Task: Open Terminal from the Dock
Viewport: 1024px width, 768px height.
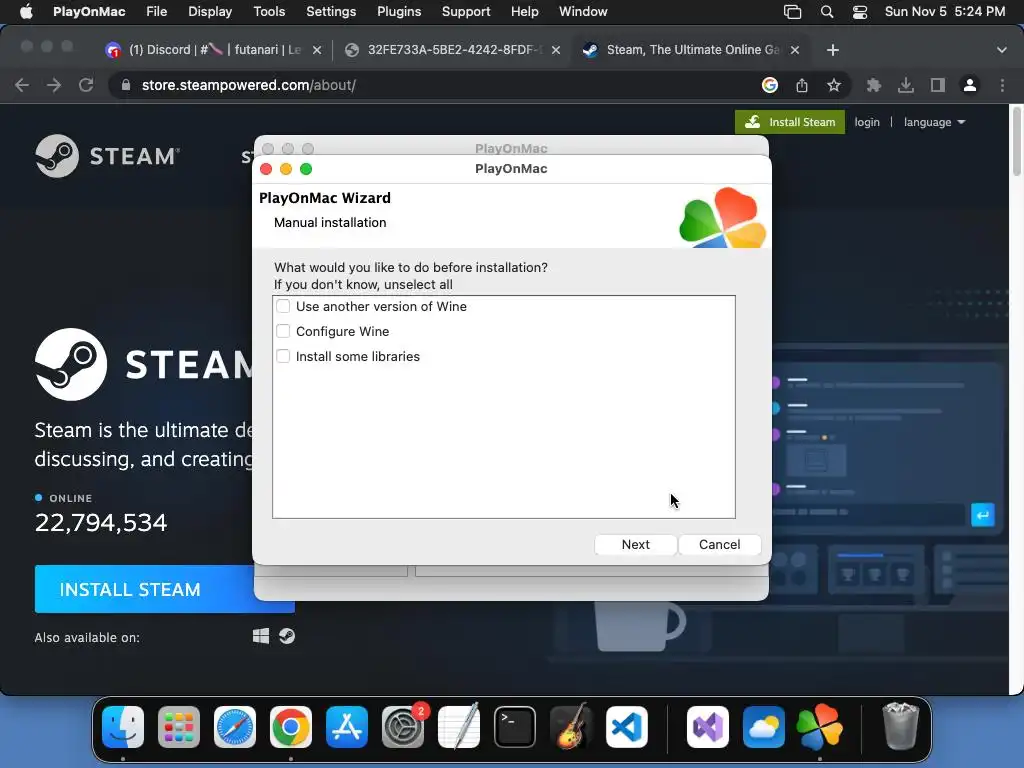Action: pyautogui.click(x=515, y=727)
